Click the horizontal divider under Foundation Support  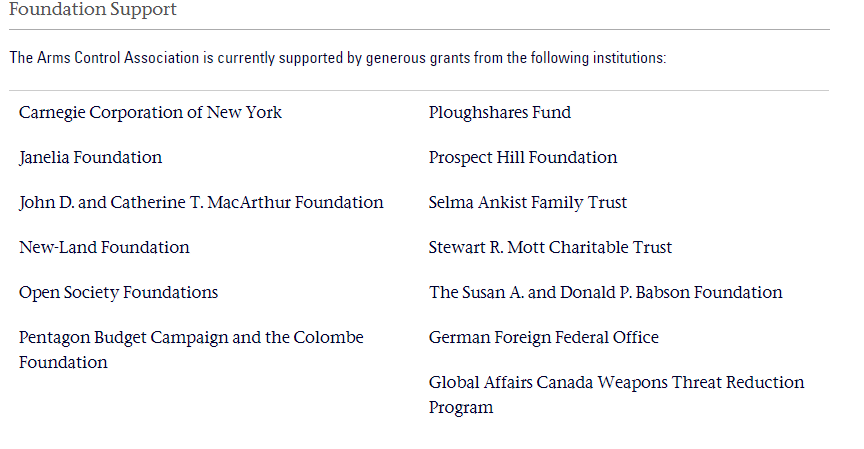click(x=419, y=30)
